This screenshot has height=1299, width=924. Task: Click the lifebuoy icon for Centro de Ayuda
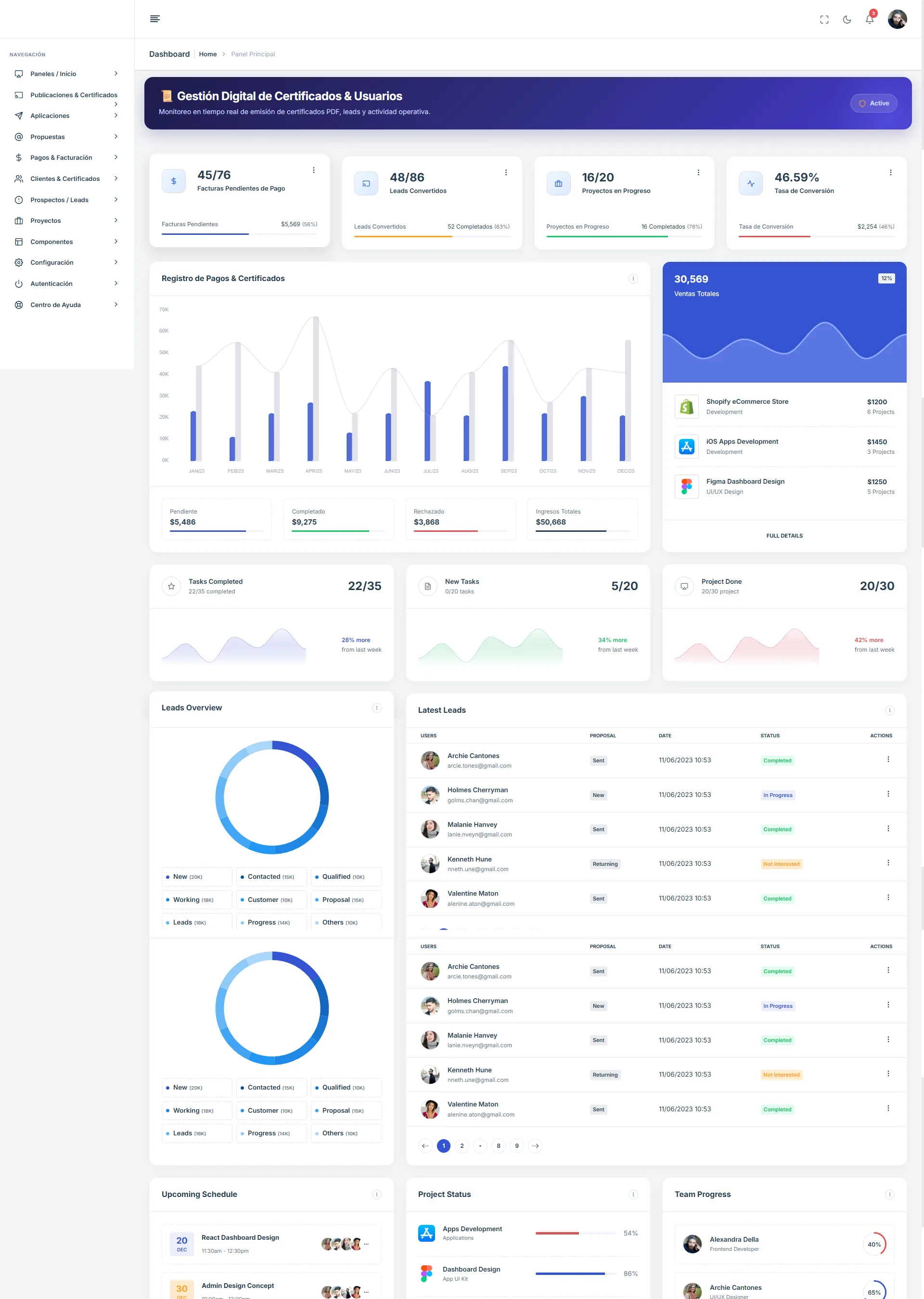click(19, 304)
